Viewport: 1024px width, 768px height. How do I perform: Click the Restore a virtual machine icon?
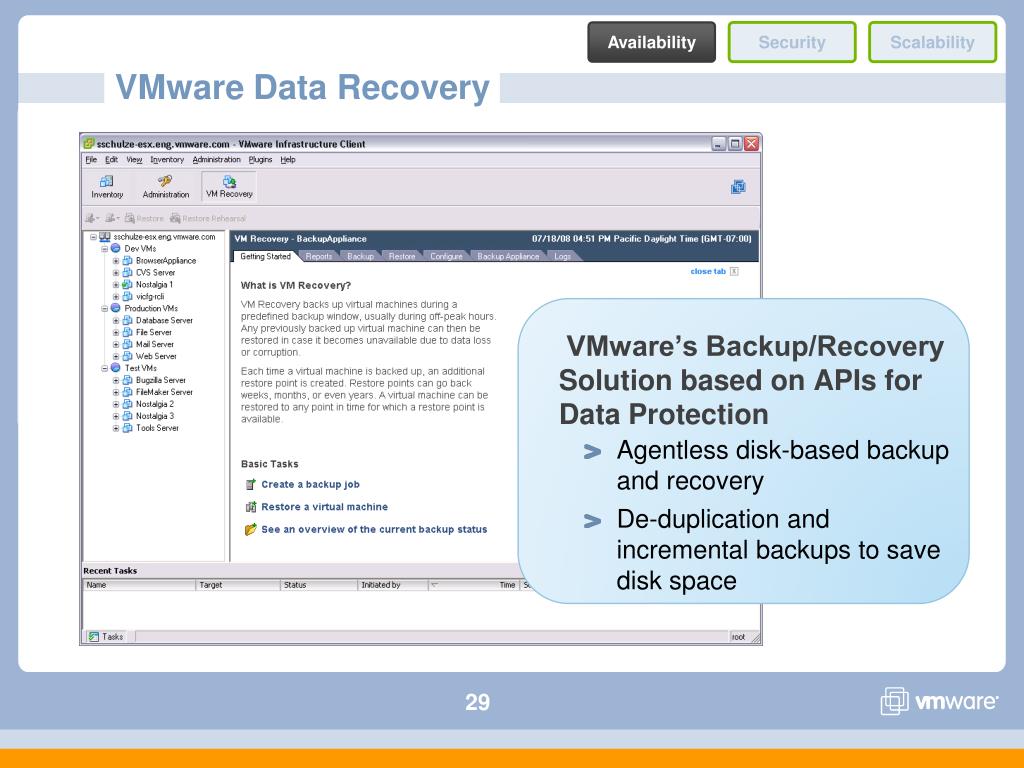pos(250,507)
